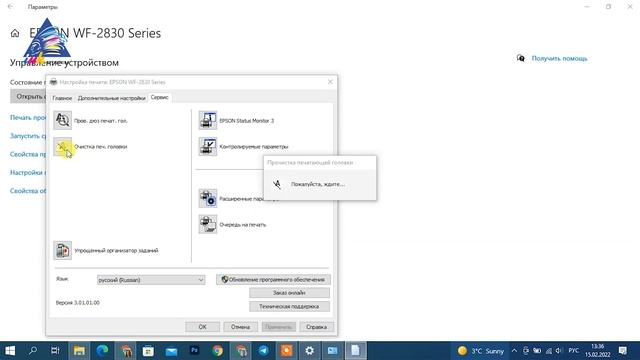Open the weather widget showing Sunny
The width and height of the screenshot is (640, 360).
(x=480, y=351)
